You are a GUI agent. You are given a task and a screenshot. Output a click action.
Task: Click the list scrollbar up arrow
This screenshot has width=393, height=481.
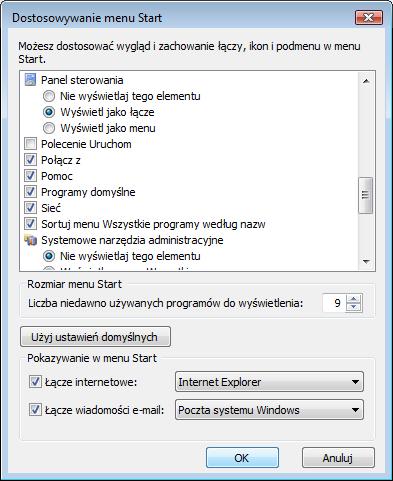point(366,81)
